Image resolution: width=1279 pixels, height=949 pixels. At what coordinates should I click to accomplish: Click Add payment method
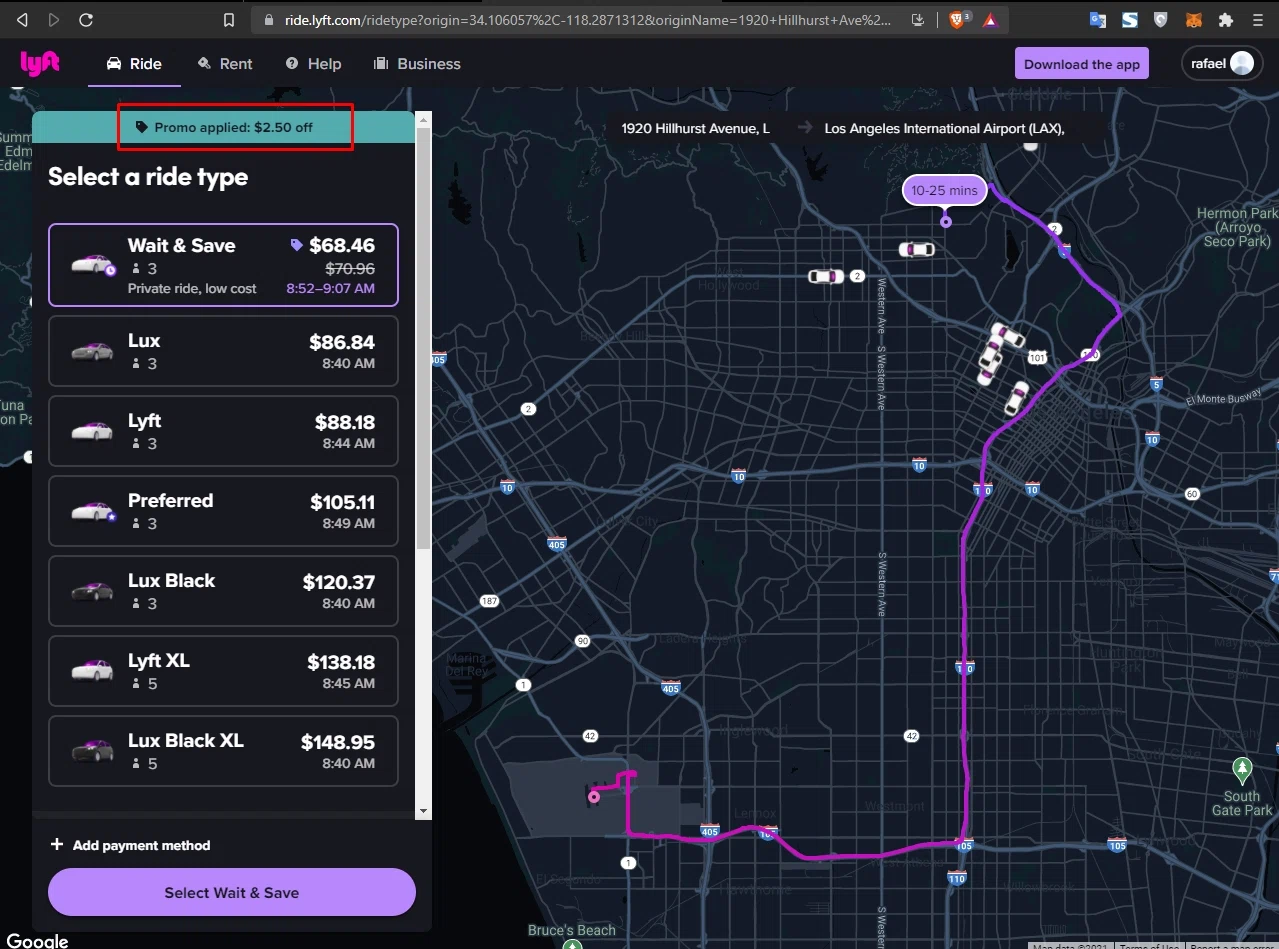(x=131, y=845)
